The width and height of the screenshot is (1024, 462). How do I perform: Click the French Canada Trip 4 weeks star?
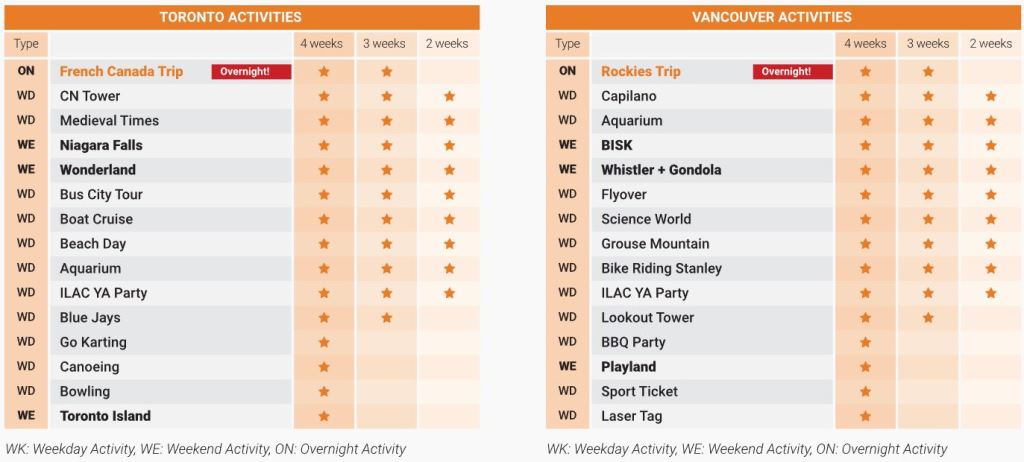(x=324, y=71)
